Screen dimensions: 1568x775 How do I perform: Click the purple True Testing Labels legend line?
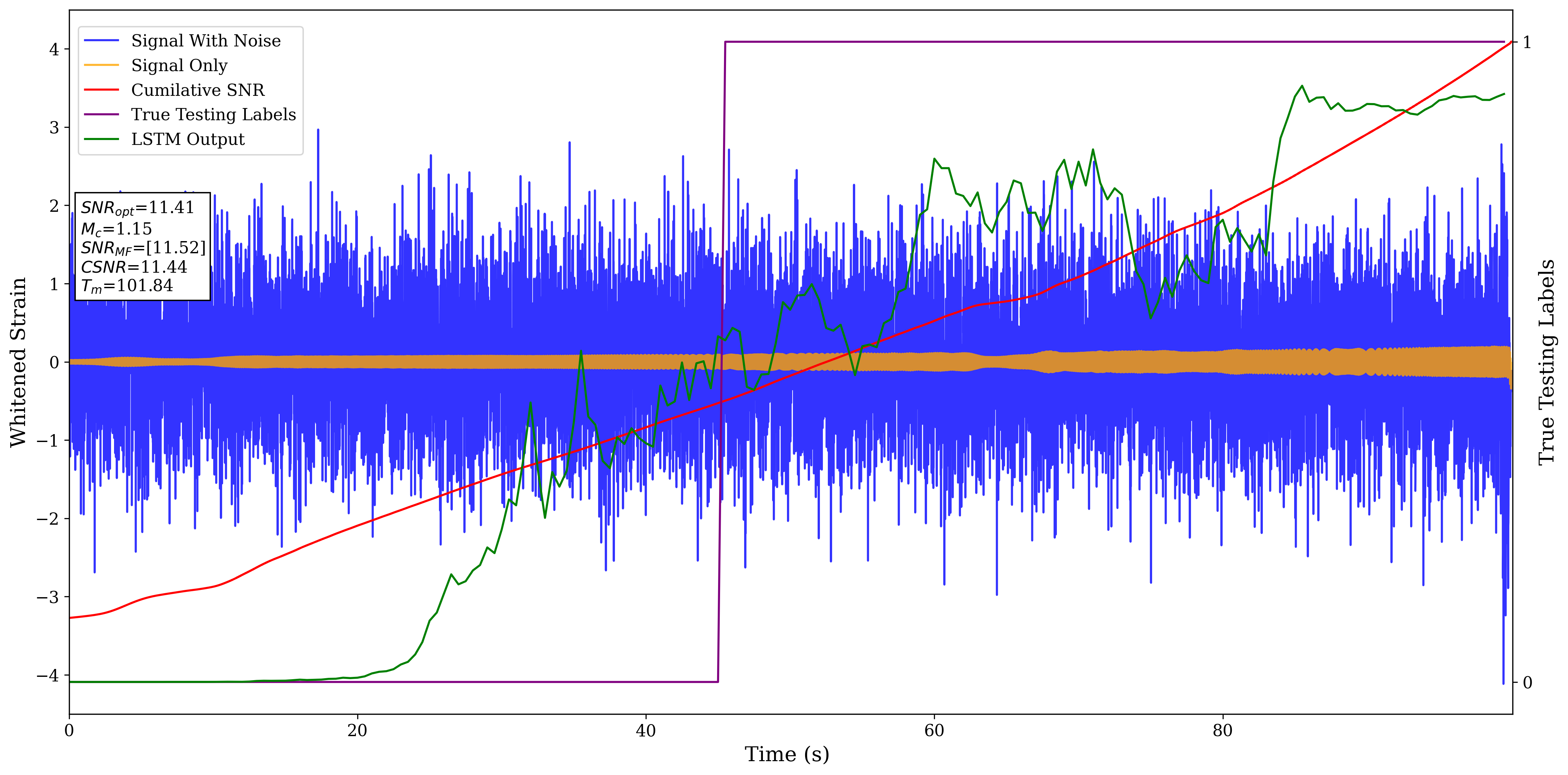101,114
